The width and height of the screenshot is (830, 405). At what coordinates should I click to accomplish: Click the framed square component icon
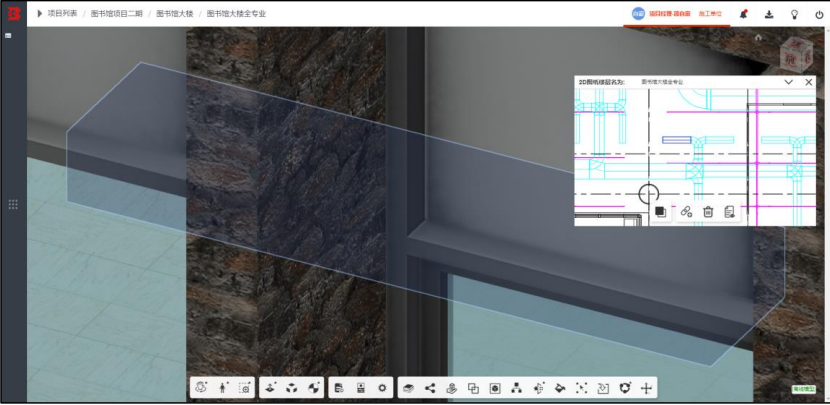495,388
